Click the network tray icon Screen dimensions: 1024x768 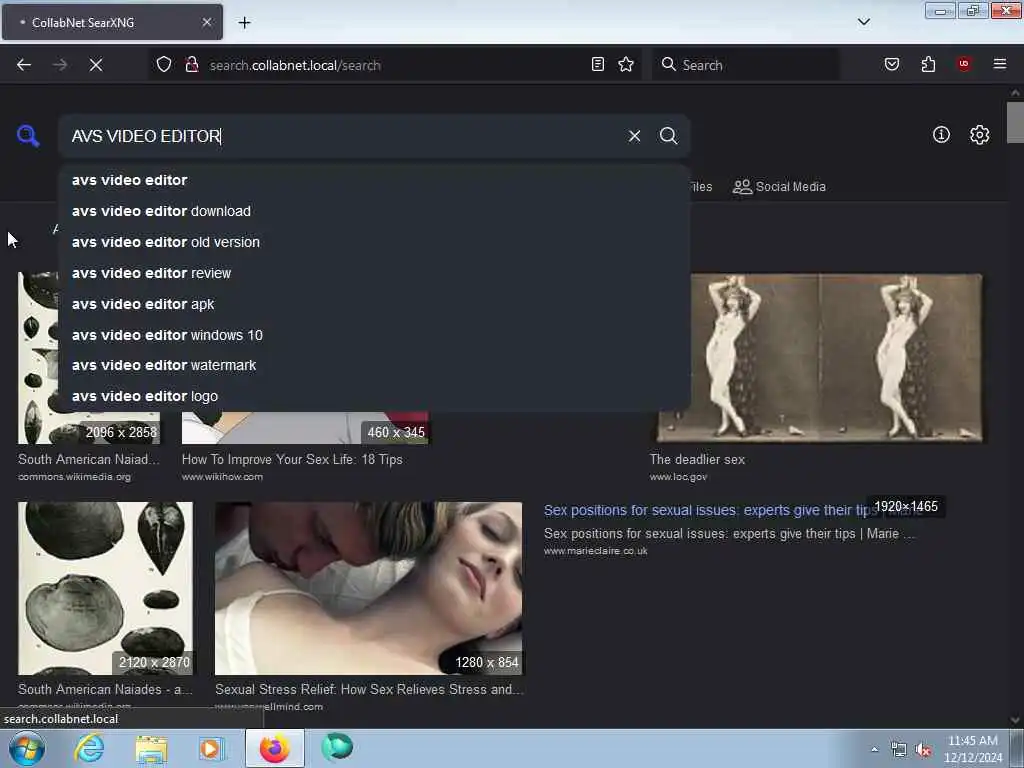pos(899,750)
